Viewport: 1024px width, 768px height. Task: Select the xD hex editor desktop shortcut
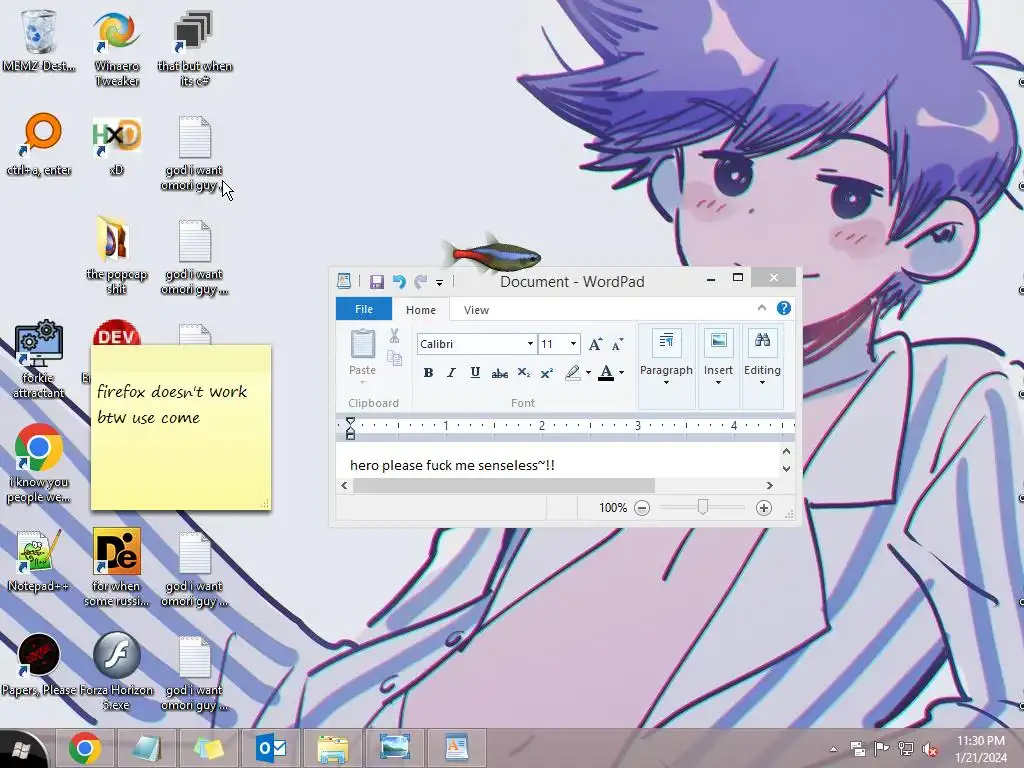[116, 146]
